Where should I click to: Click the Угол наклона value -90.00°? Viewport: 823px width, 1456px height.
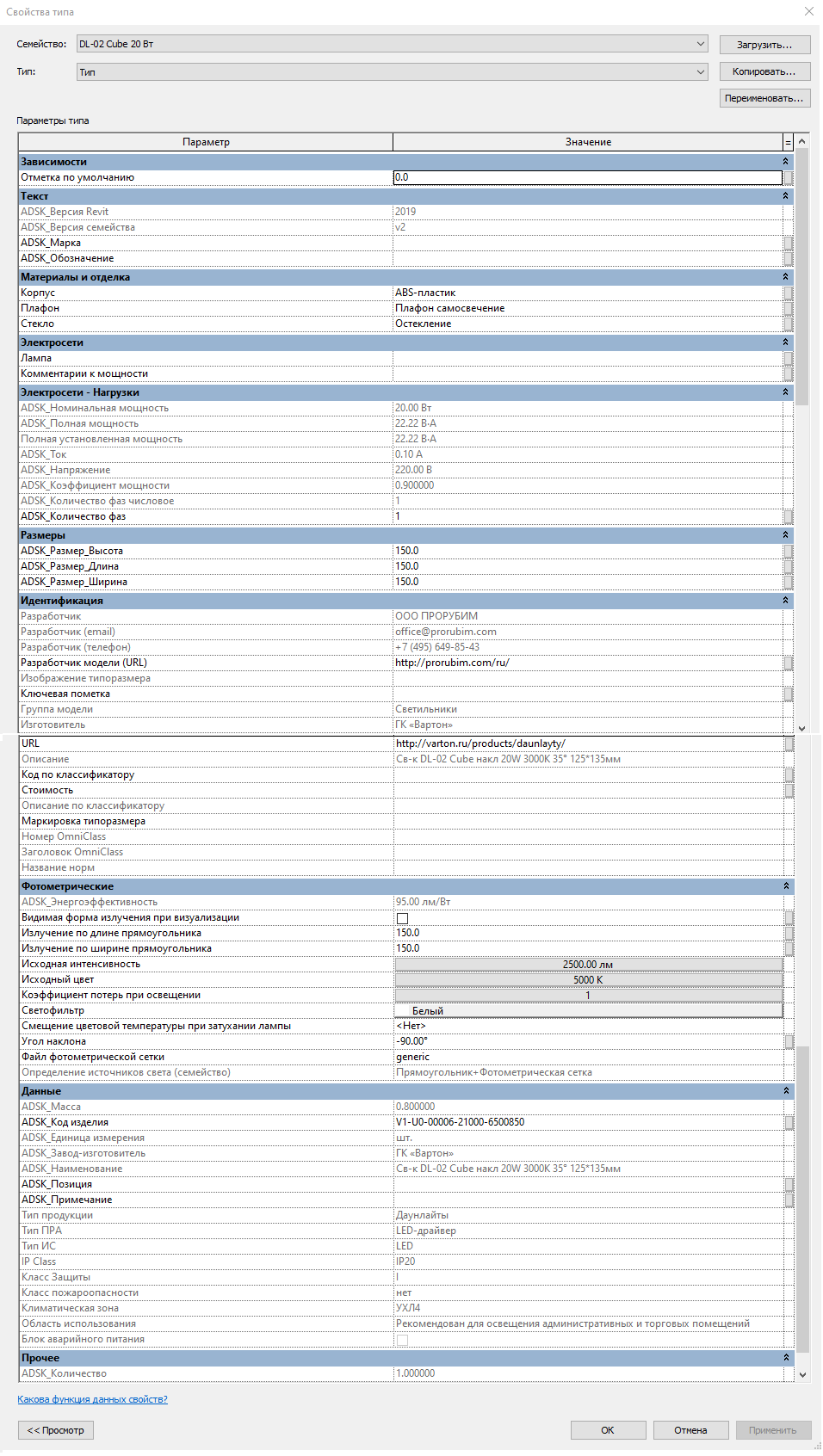589,1041
